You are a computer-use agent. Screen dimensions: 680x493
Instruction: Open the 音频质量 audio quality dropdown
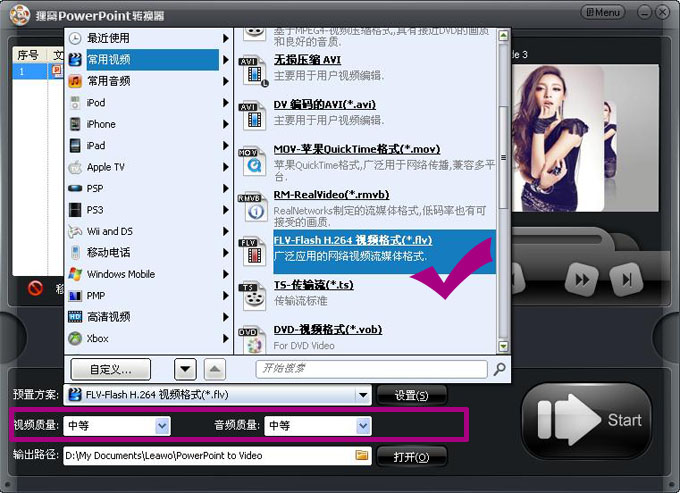point(362,426)
